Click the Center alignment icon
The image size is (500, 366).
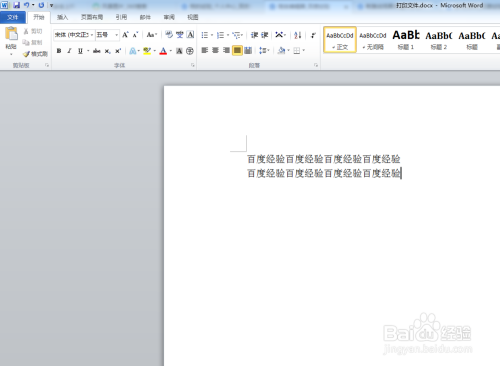point(215,50)
